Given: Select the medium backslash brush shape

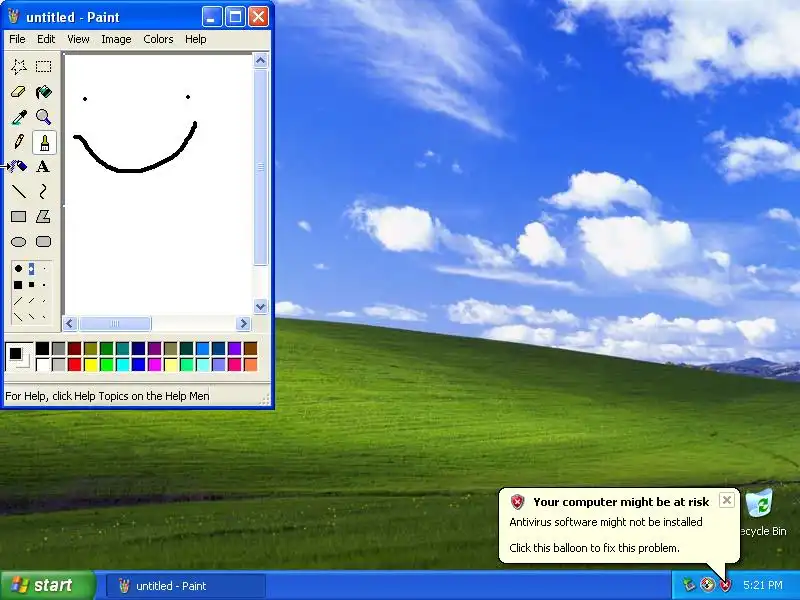Looking at the screenshot, I should [x=32, y=317].
